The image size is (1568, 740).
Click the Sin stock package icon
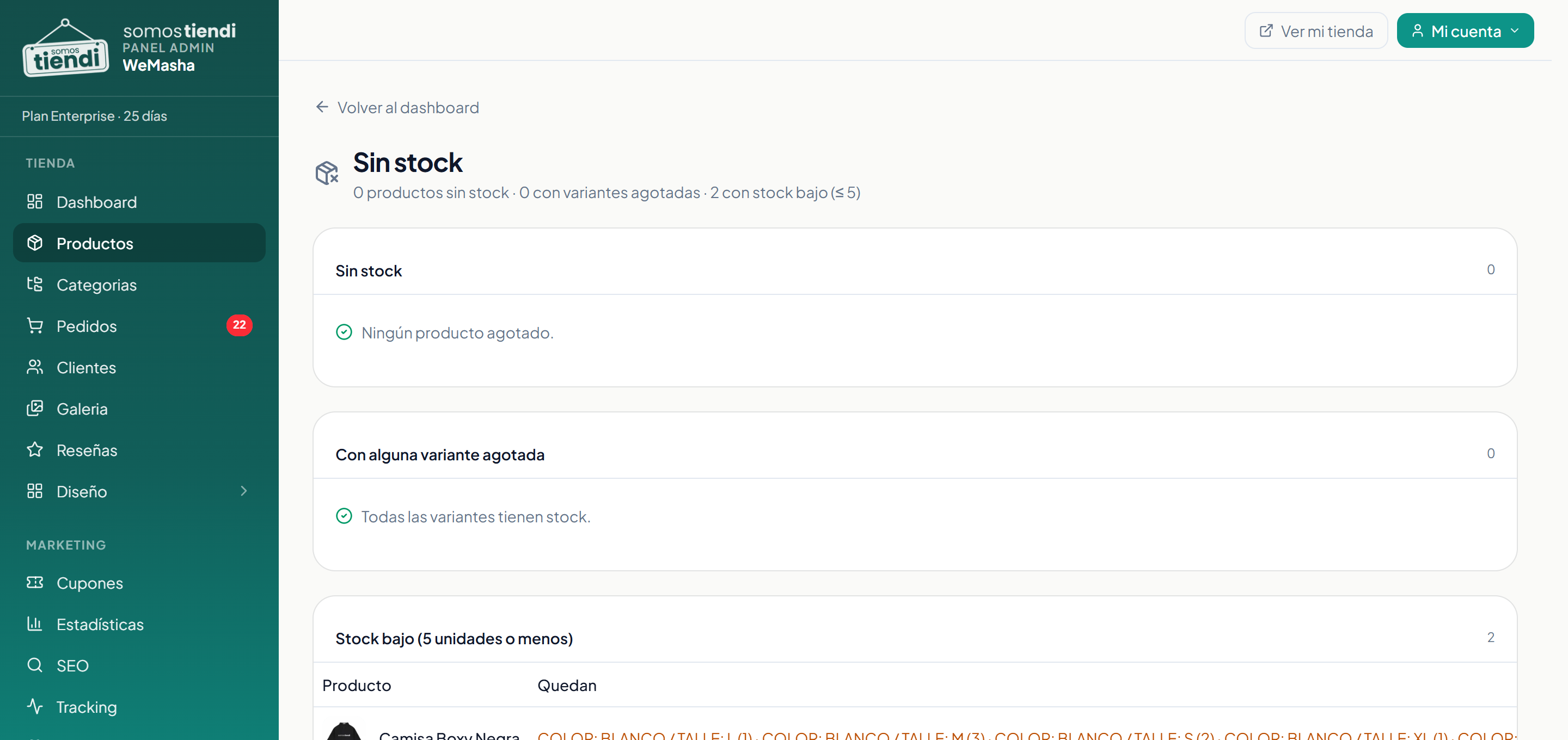coord(327,173)
